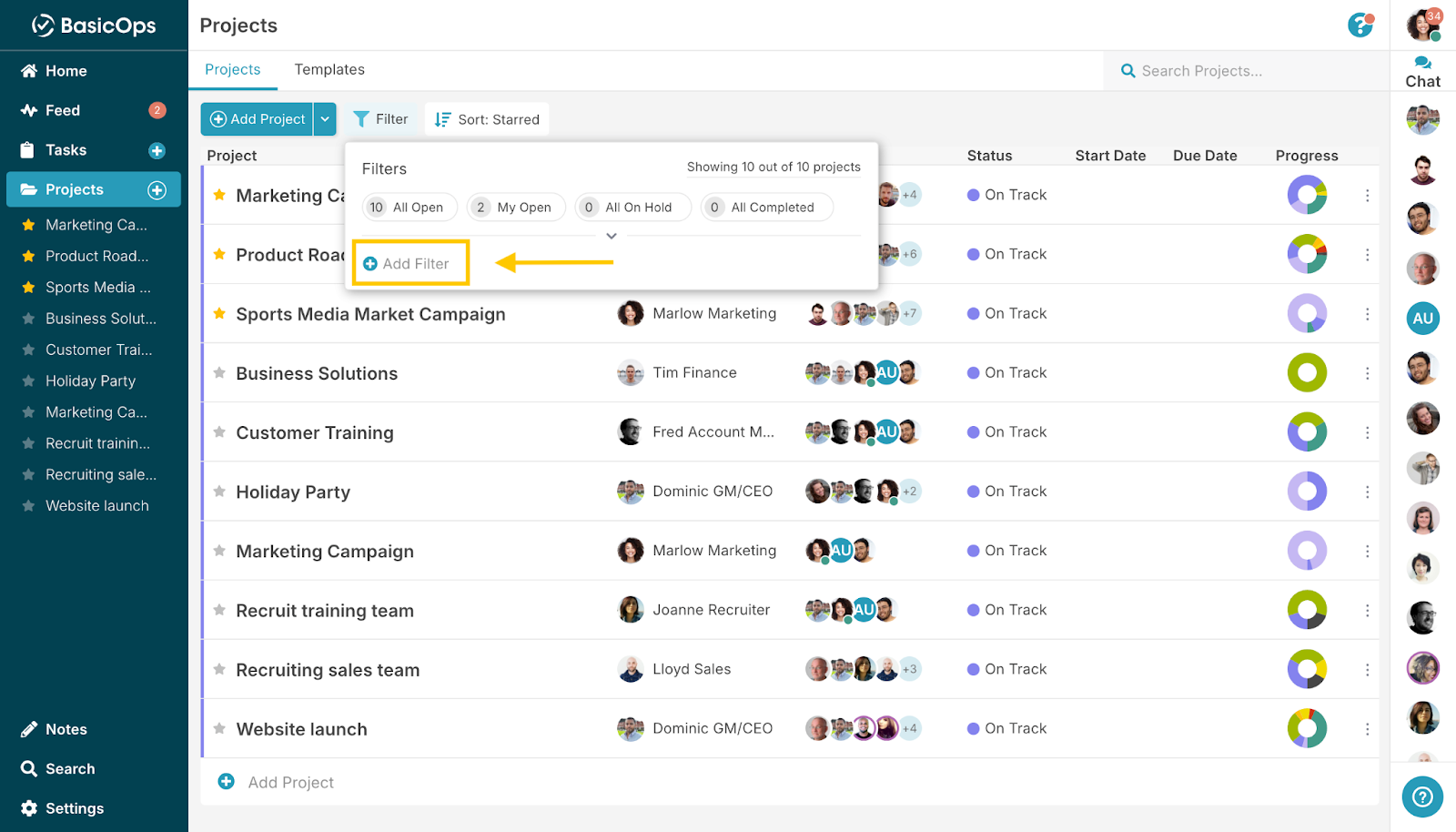The height and width of the screenshot is (832, 1456).
Task: Open dropdown arrow next to Add Project
Action: point(325,119)
